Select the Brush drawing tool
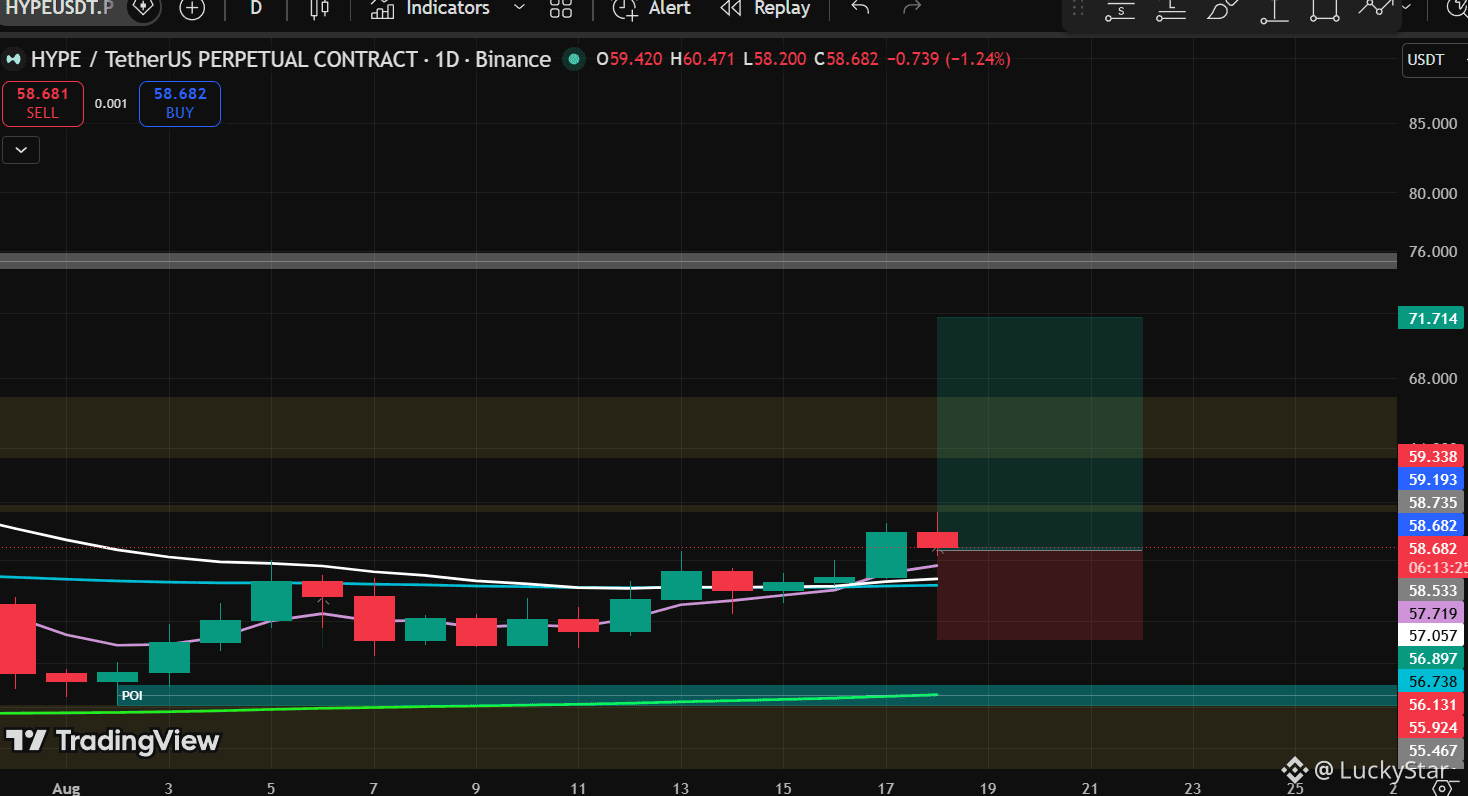Image resolution: width=1468 pixels, height=796 pixels. 1222,9
